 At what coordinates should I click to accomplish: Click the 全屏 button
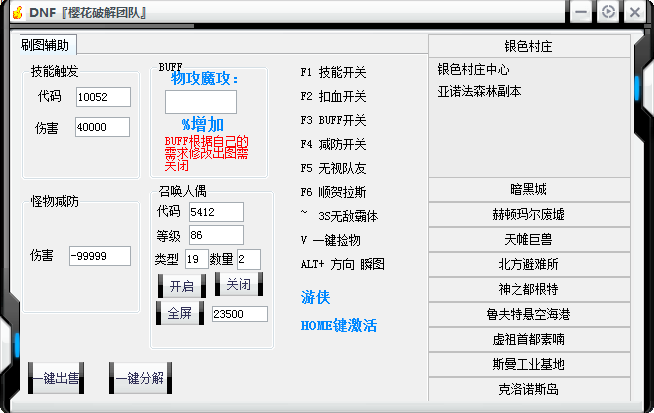click(180, 313)
